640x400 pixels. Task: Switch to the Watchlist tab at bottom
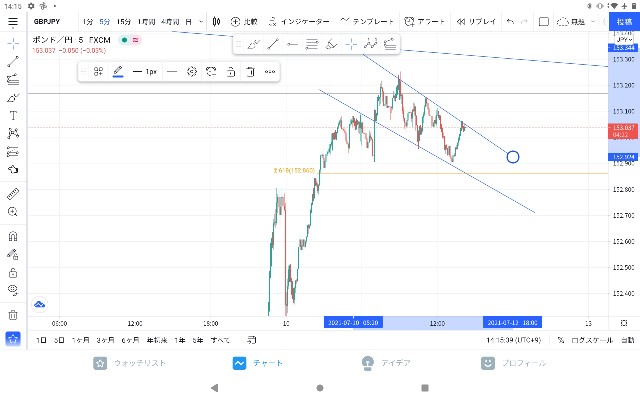130,363
